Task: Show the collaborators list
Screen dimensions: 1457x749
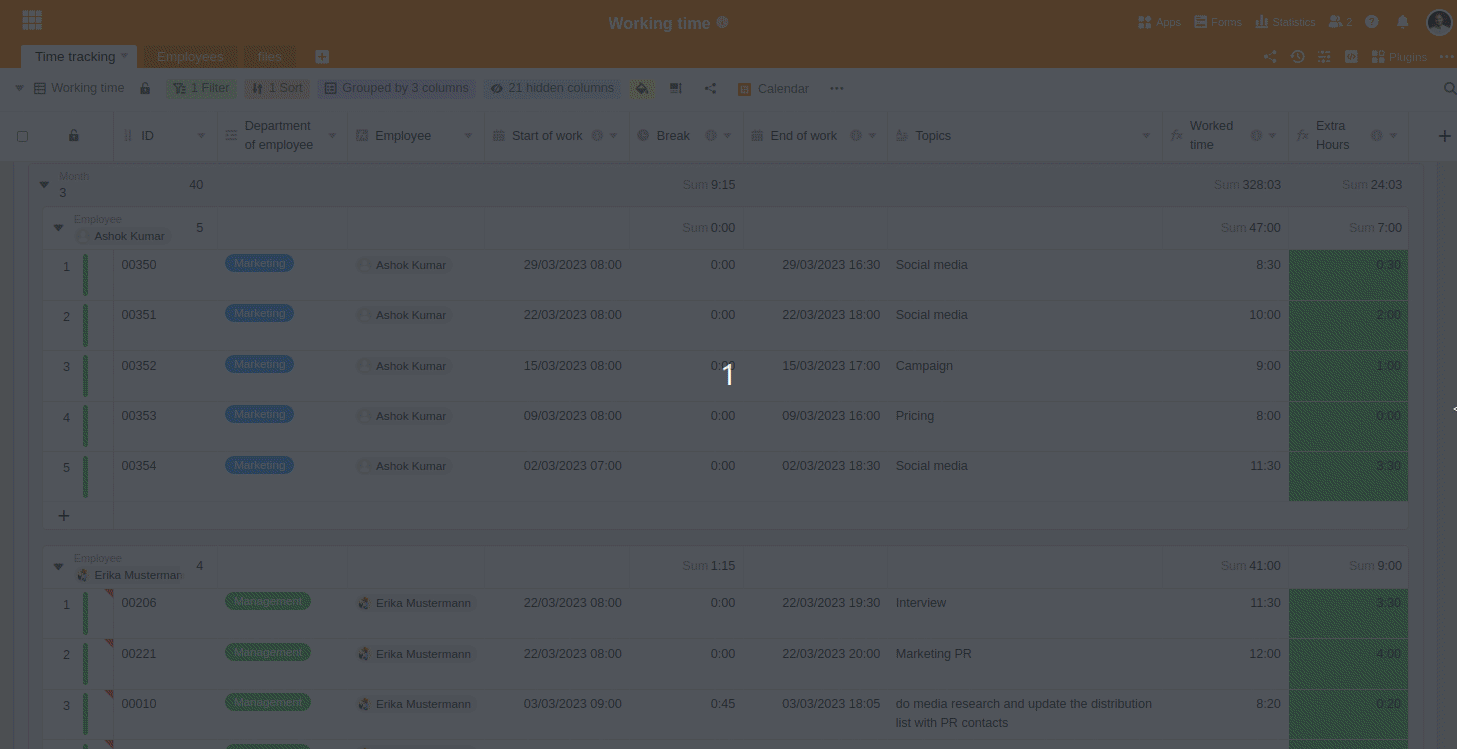Action: click(x=1340, y=22)
